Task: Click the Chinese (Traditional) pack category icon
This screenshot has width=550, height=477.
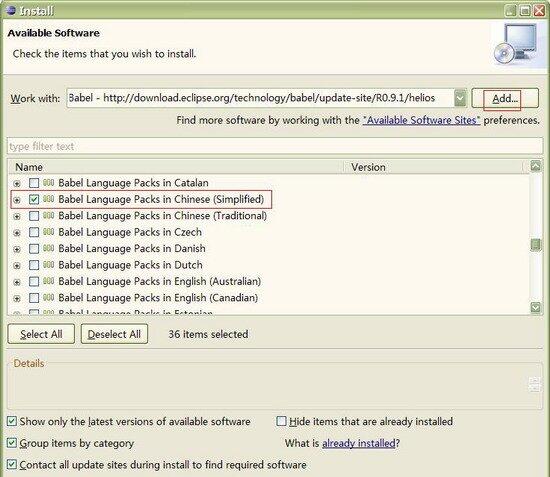Action: pos(48,216)
